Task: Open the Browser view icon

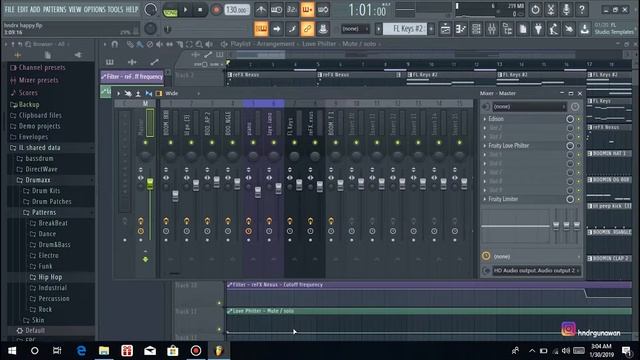Action: pyautogui.click(x=507, y=29)
